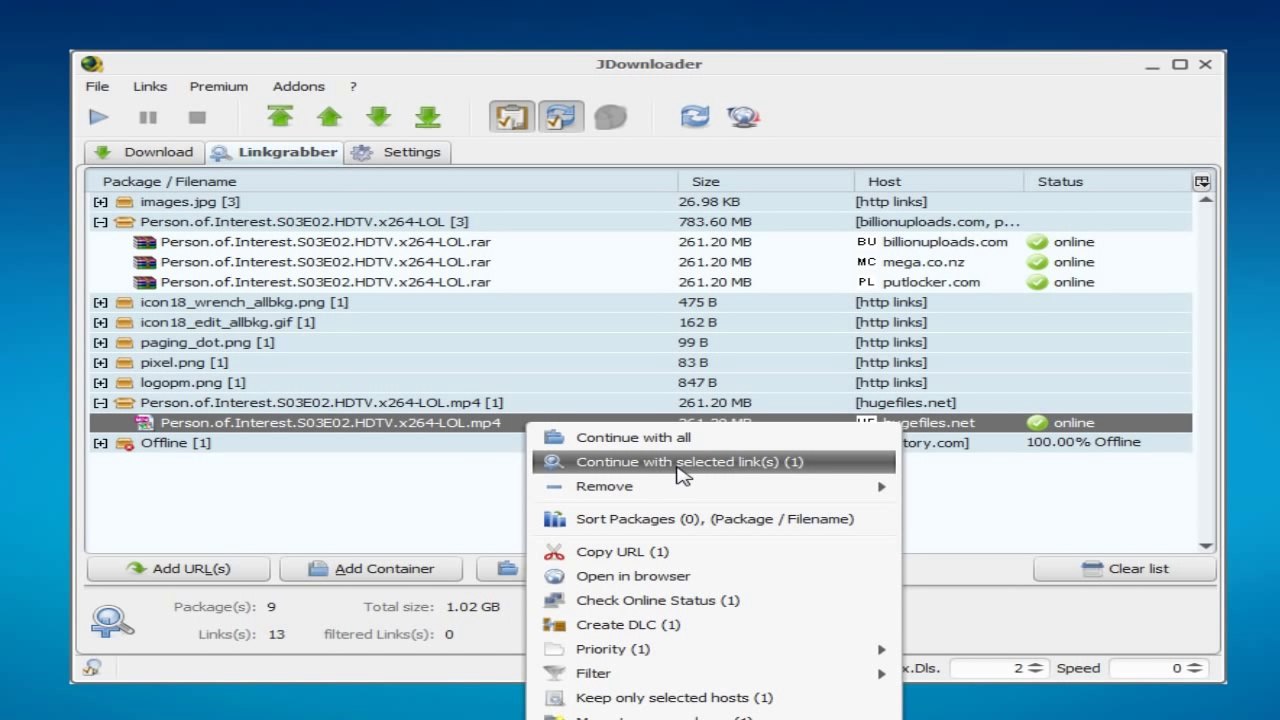The image size is (1280, 720).
Task: Open the Links menu
Action: (x=150, y=86)
